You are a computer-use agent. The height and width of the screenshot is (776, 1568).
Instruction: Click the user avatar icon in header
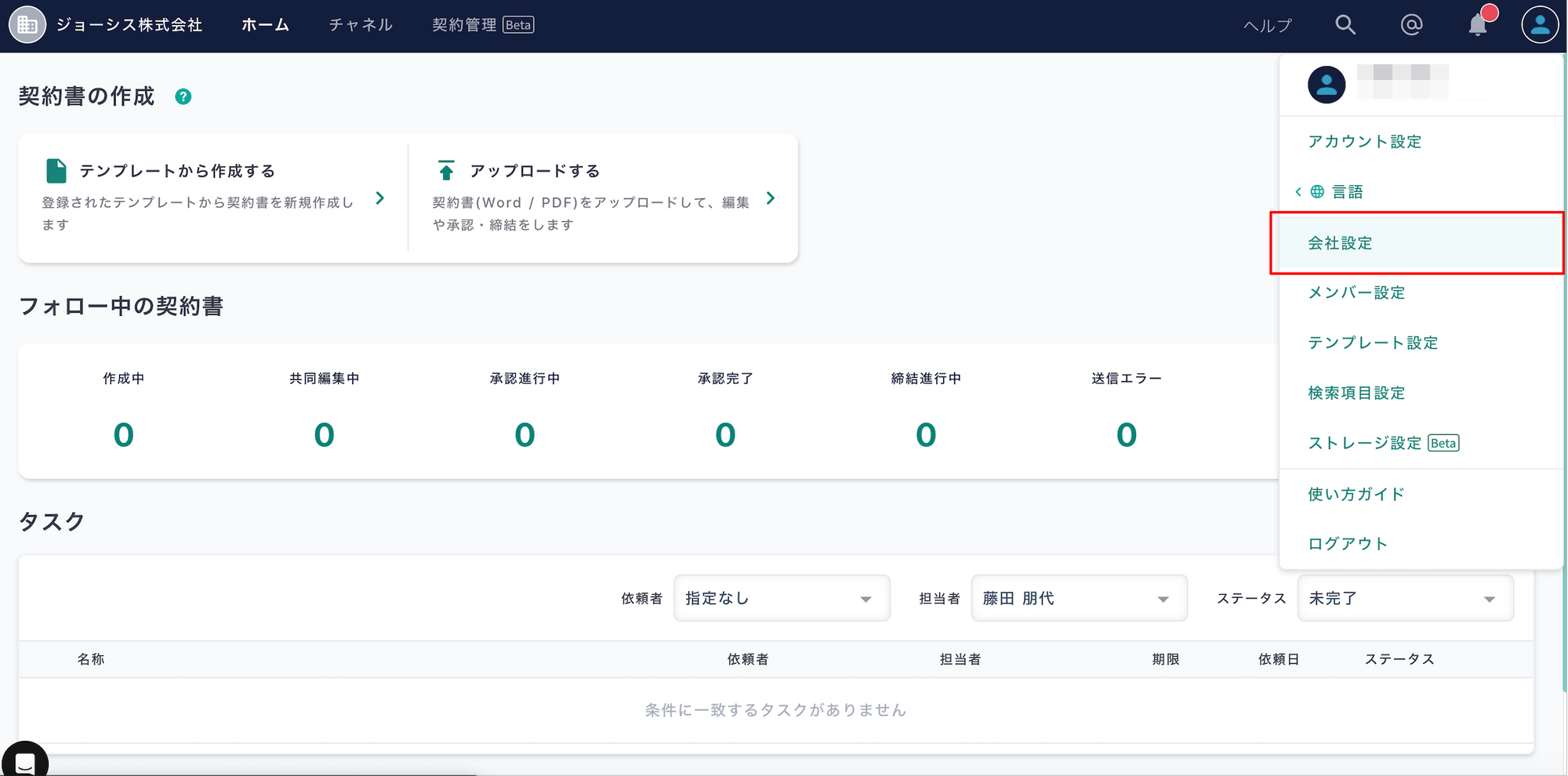pyautogui.click(x=1540, y=25)
